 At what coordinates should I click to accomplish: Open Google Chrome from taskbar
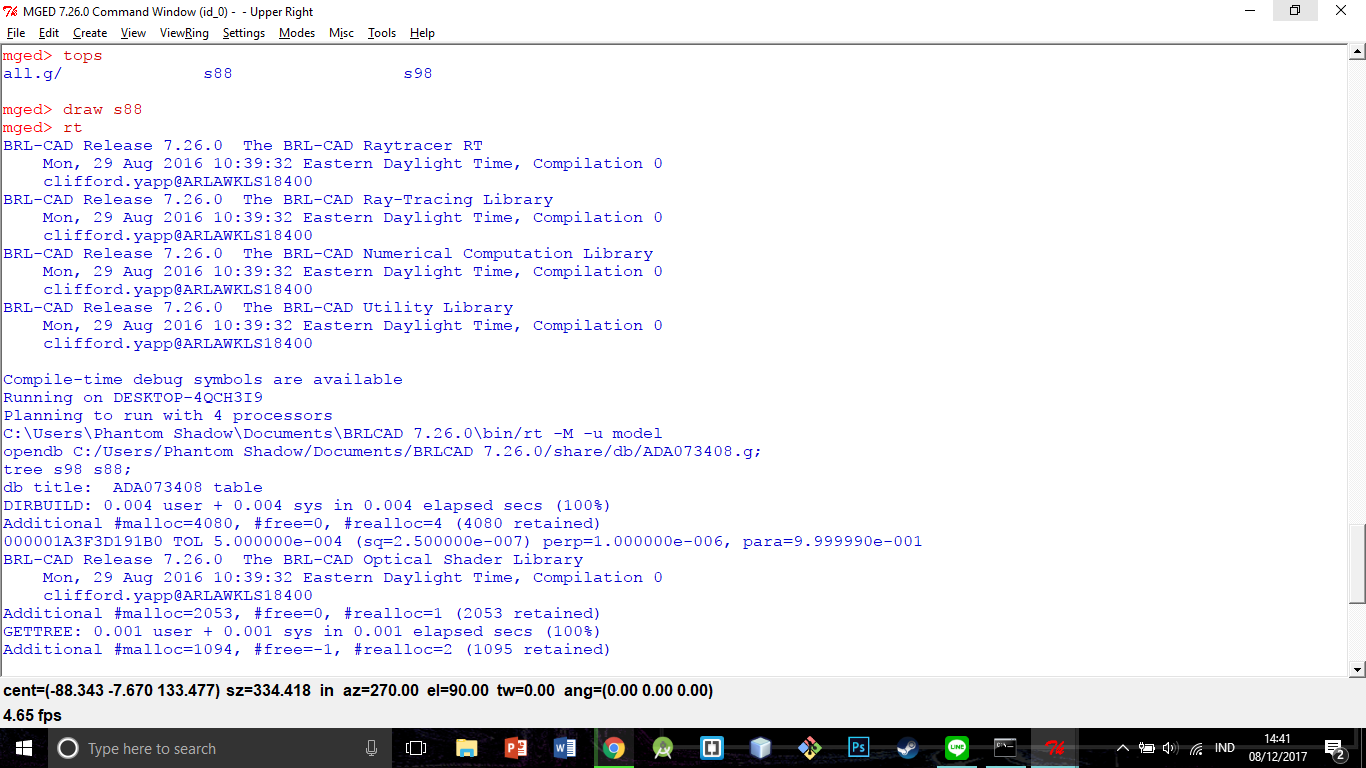613,748
